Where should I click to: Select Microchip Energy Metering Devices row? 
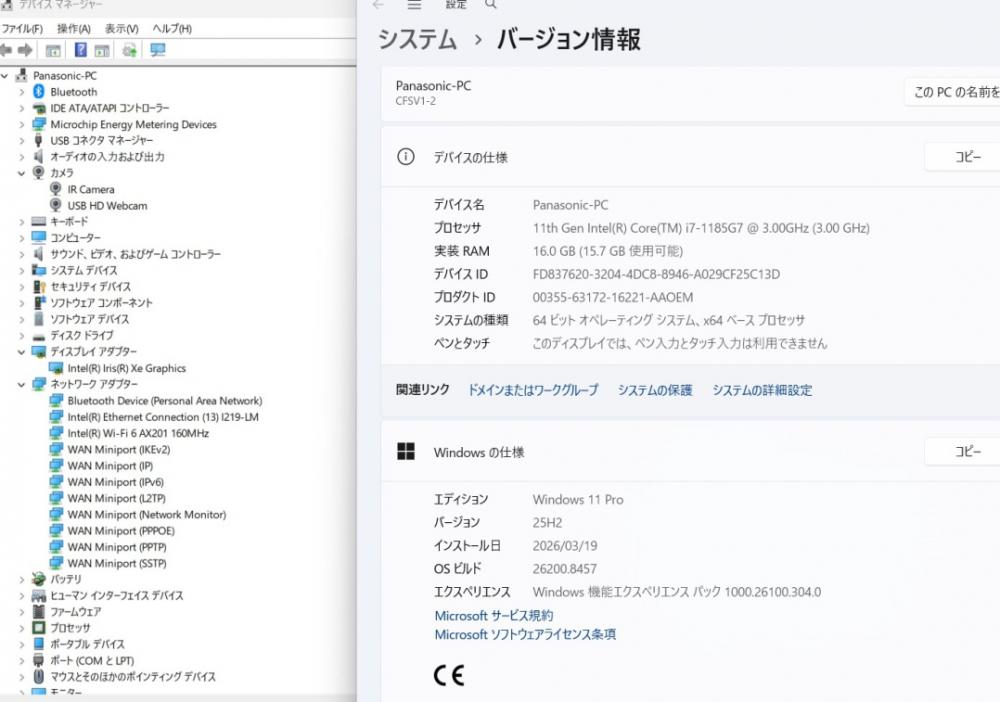tap(133, 124)
